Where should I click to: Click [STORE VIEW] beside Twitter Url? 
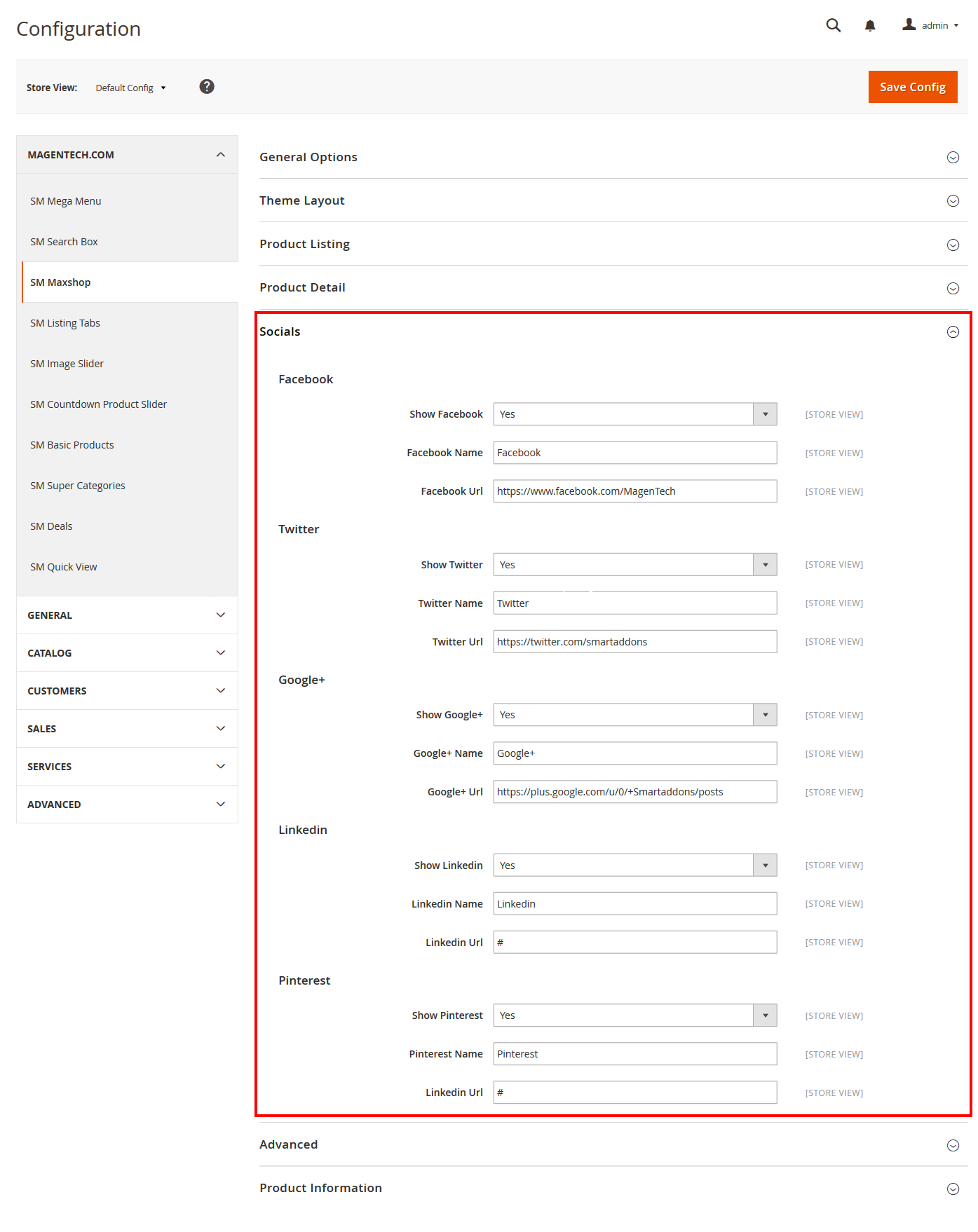[x=834, y=642]
